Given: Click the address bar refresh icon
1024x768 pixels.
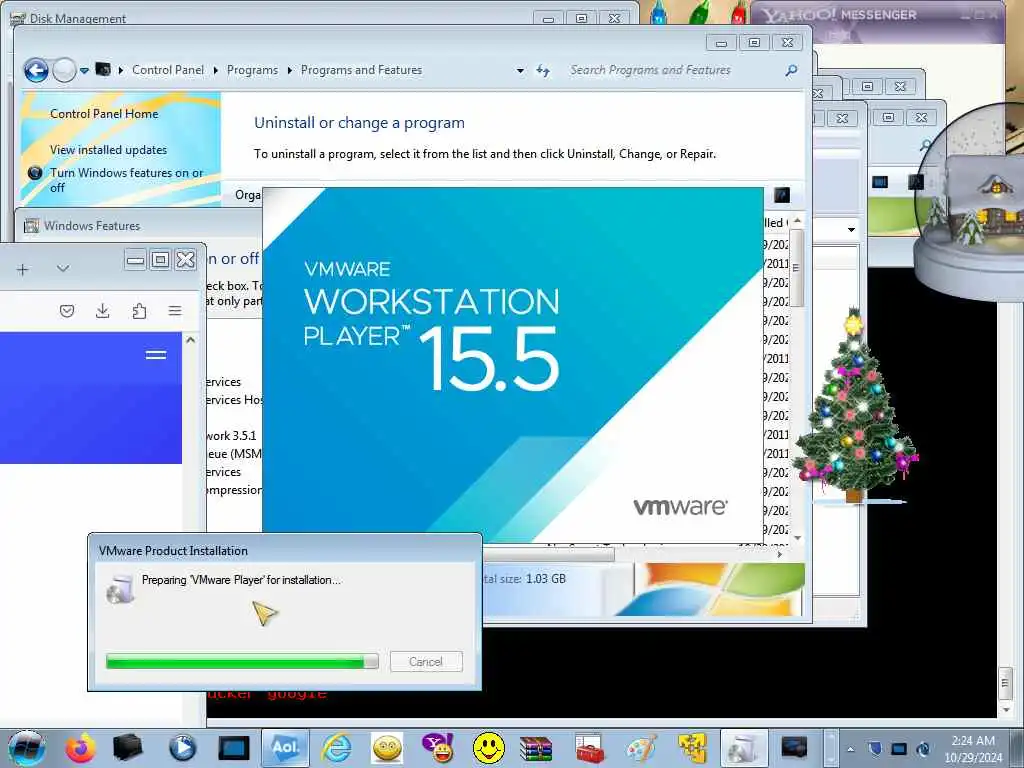Looking at the screenshot, I should coord(543,71).
